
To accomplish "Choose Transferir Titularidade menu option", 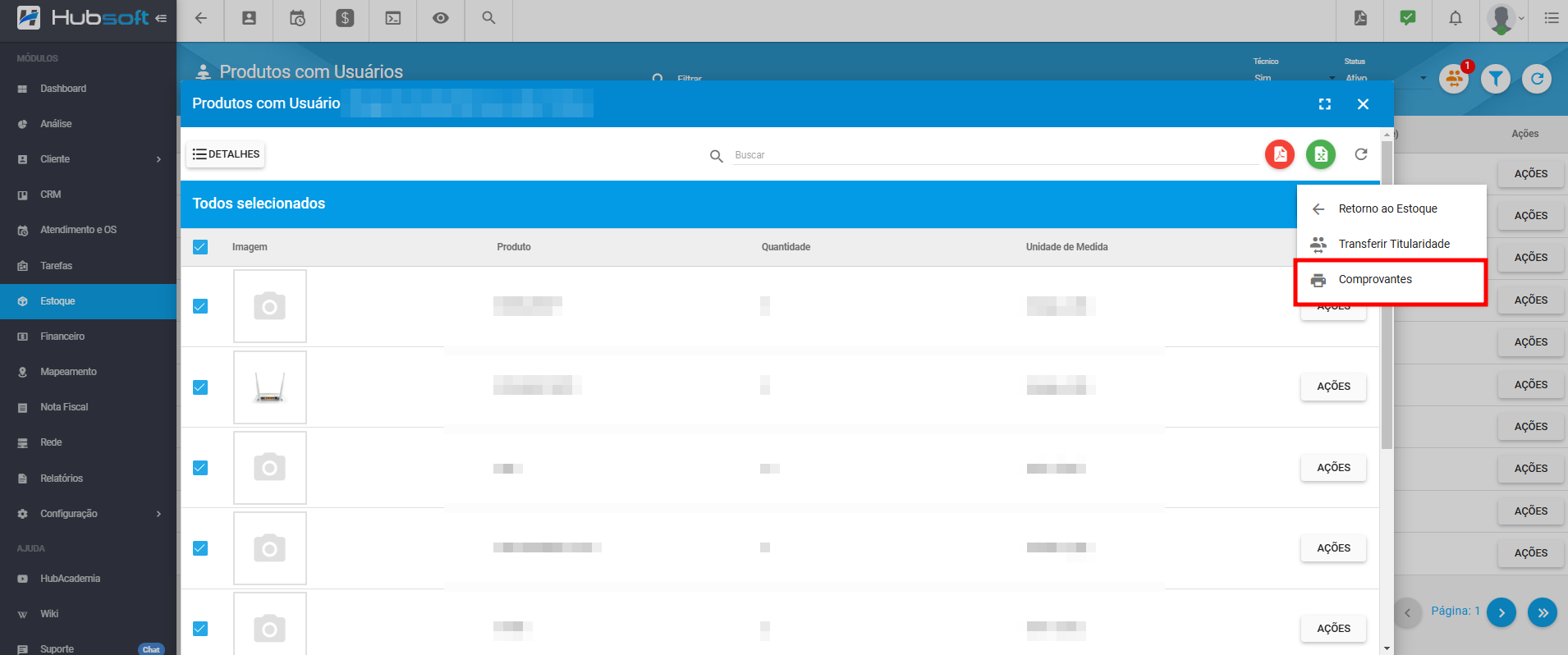I will [1393, 244].
